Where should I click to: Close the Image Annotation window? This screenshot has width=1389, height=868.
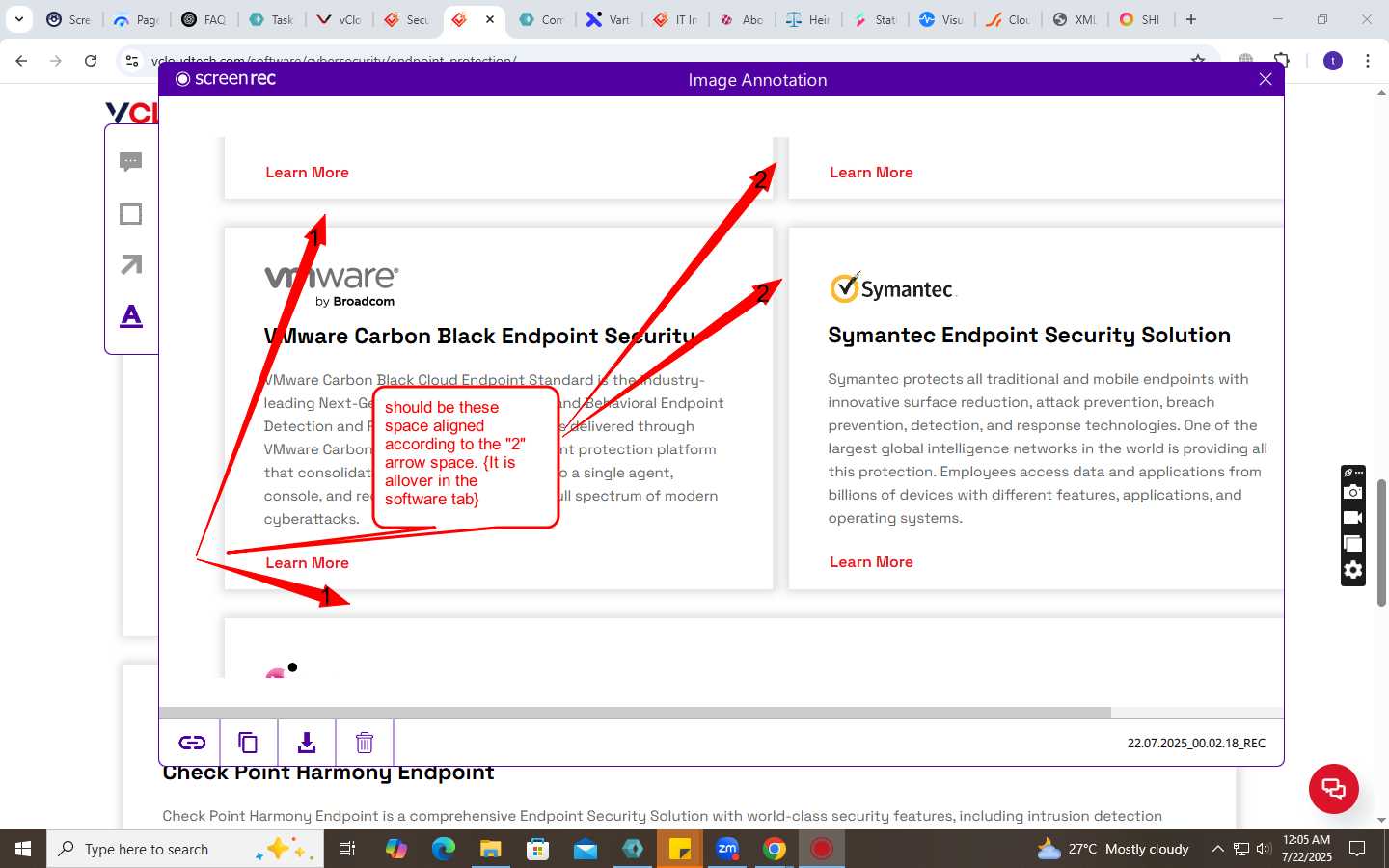click(1266, 80)
